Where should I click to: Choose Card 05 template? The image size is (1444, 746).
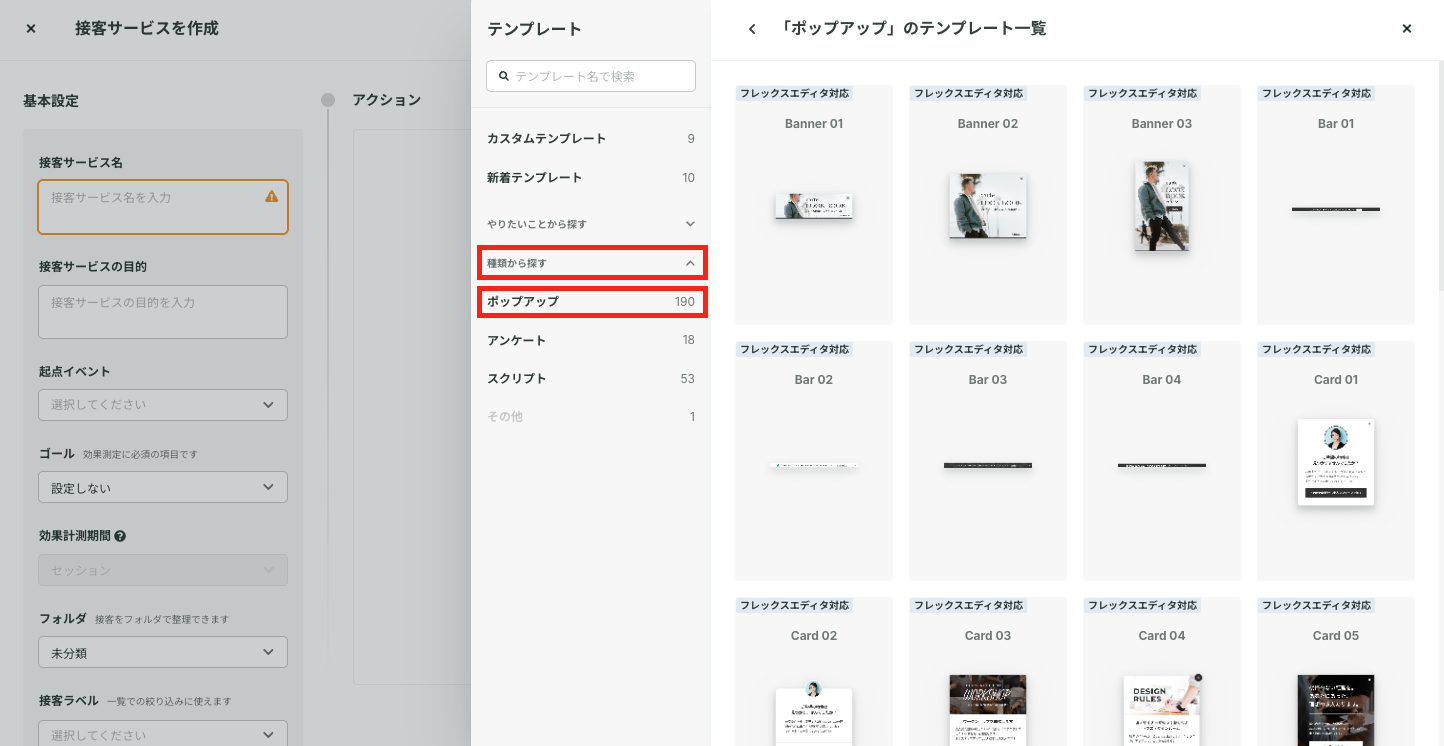tap(1336, 672)
